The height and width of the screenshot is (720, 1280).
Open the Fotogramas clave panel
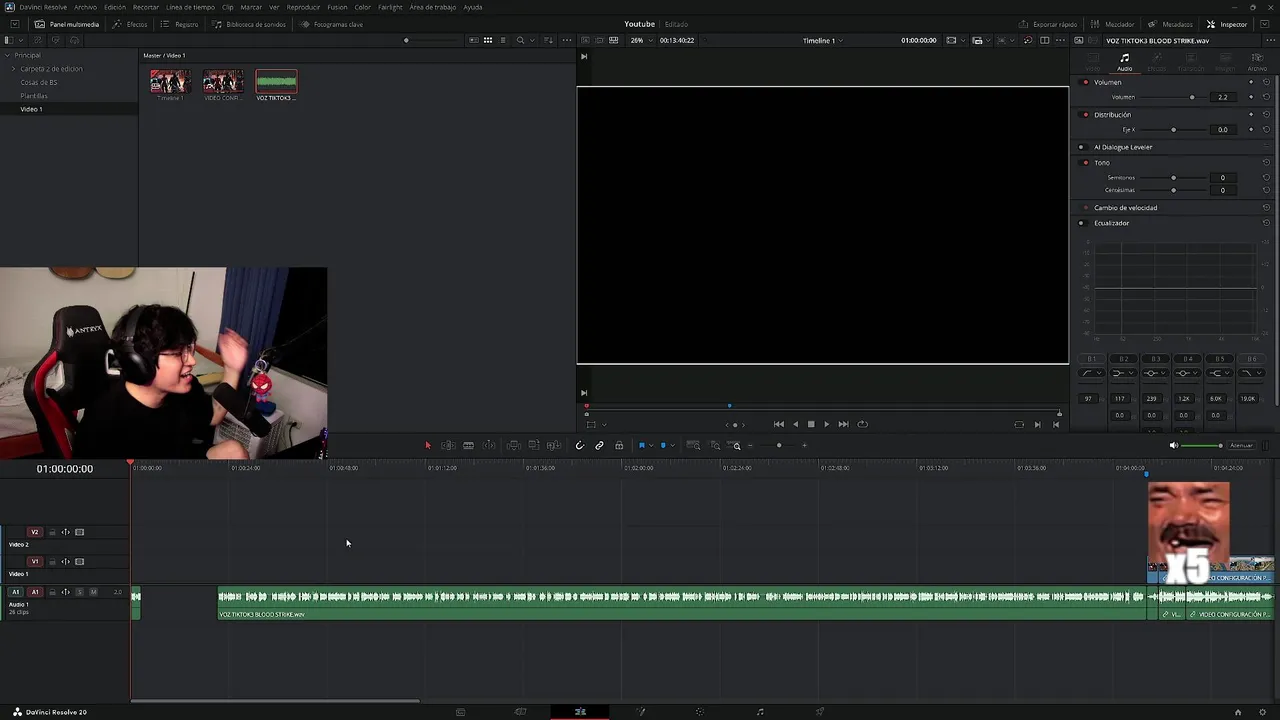tap(331, 24)
